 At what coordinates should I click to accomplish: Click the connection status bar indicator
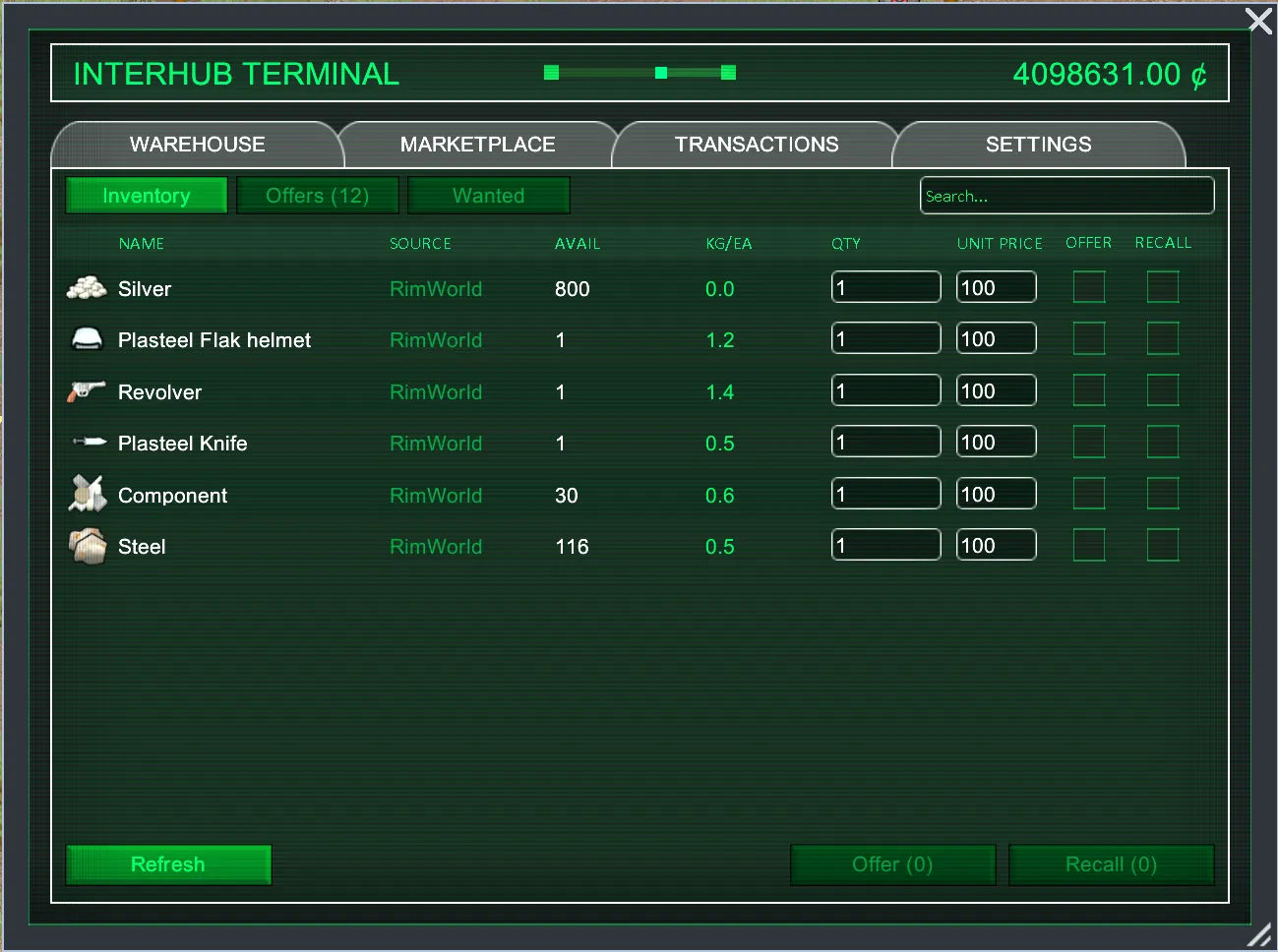(x=639, y=73)
